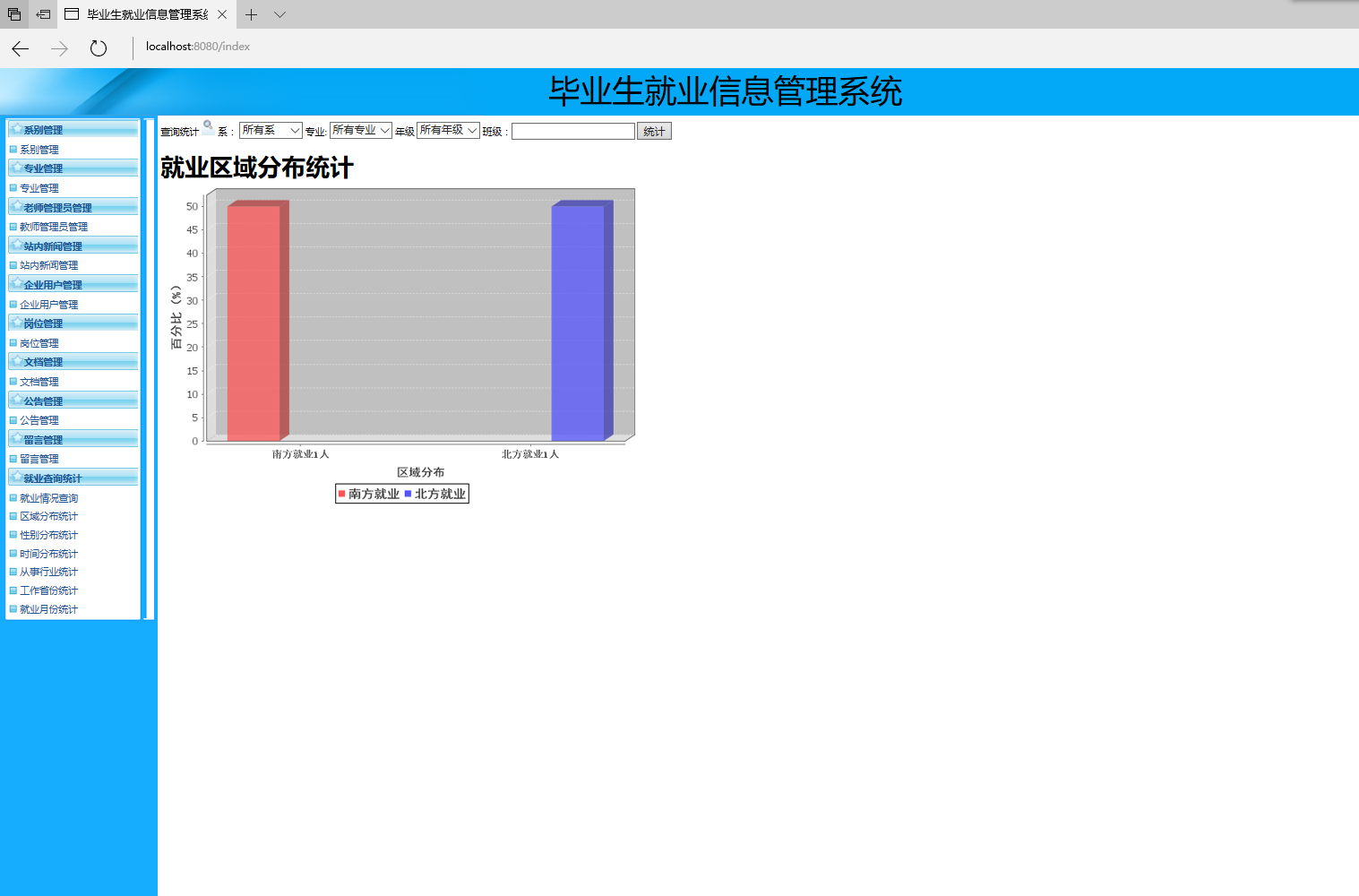This screenshot has height=896, width=1359.
Task: Click the browser forward arrow
Action: pos(59,48)
